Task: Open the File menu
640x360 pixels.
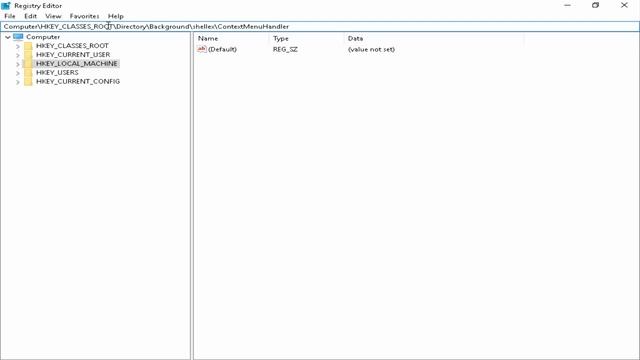Action: pos(10,16)
